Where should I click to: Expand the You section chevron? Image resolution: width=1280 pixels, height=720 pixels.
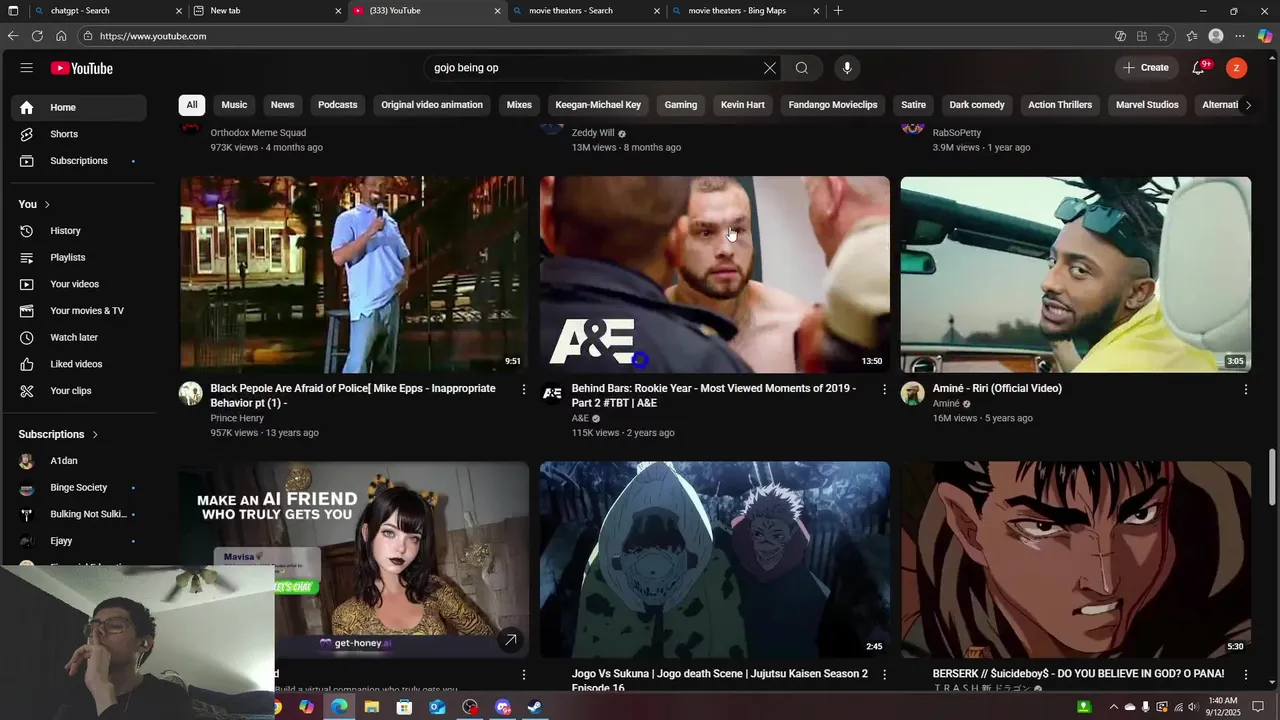(47, 204)
